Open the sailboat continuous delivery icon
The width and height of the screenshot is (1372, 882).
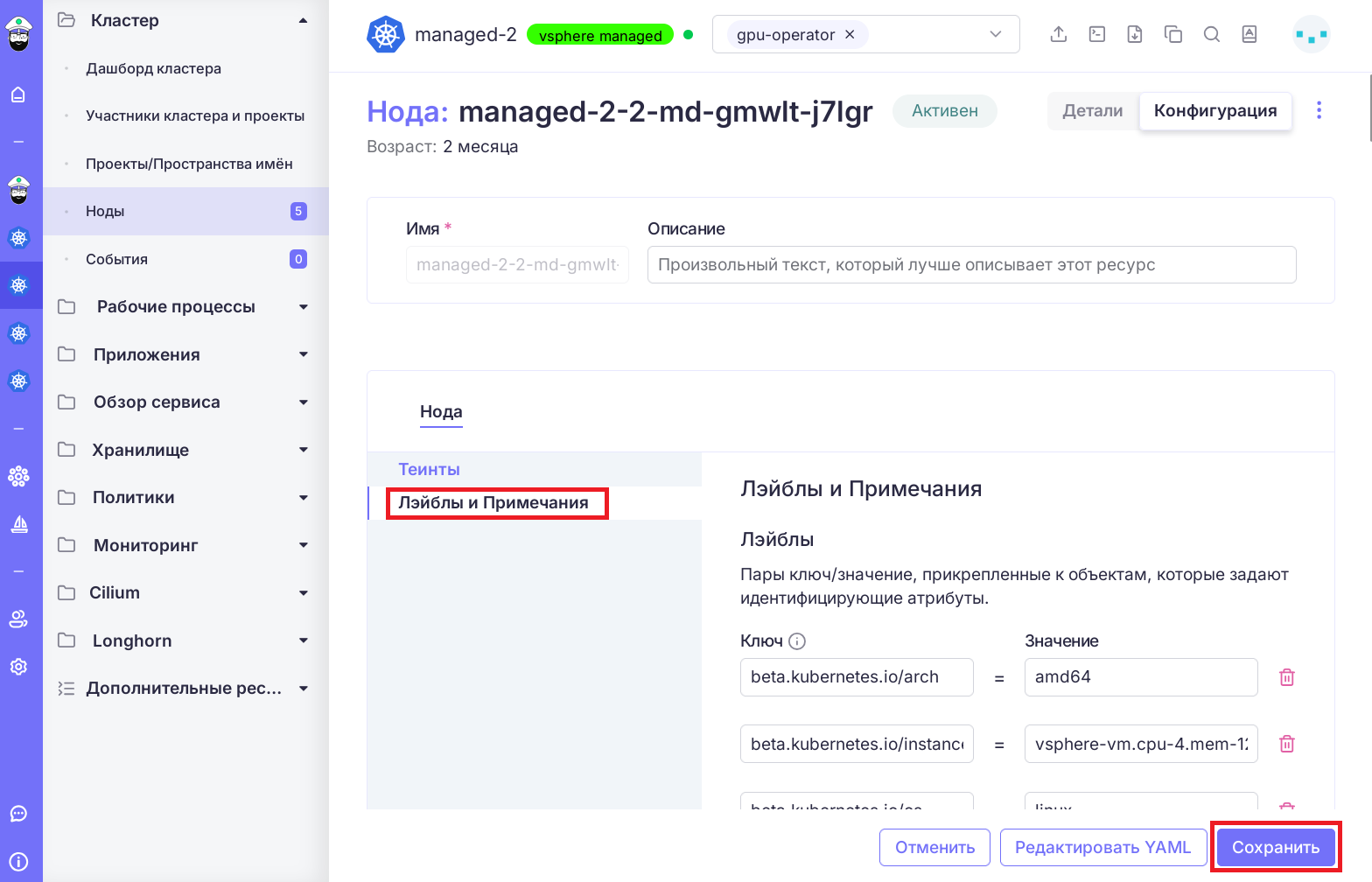pos(18,524)
